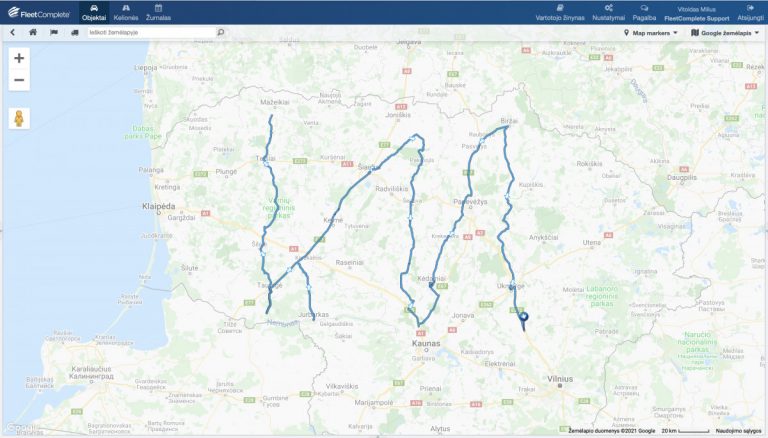Image resolution: width=768 pixels, height=438 pixels.
Task: Open the Žurnalas calendar tab
Action: [x=158, y=12]
